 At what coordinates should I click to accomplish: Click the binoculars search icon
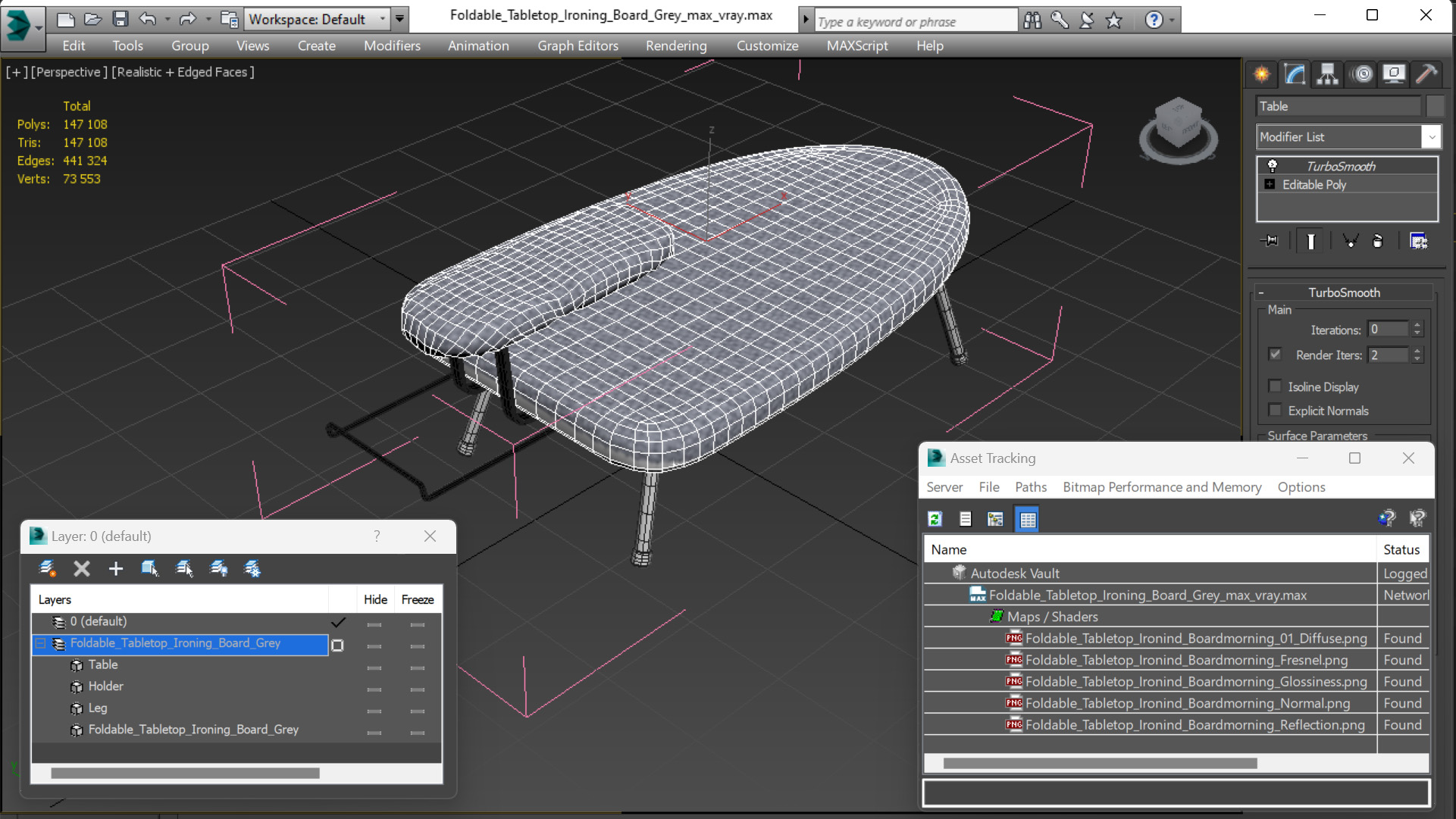pos(1032,20)
